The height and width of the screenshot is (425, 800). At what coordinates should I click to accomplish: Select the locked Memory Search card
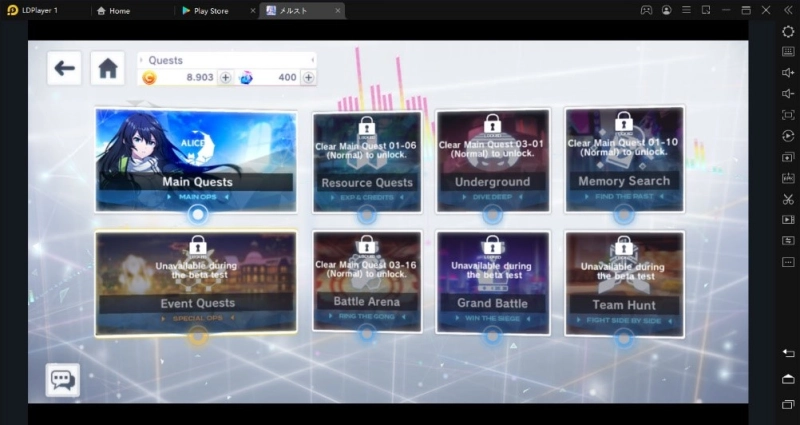(624, 160)
